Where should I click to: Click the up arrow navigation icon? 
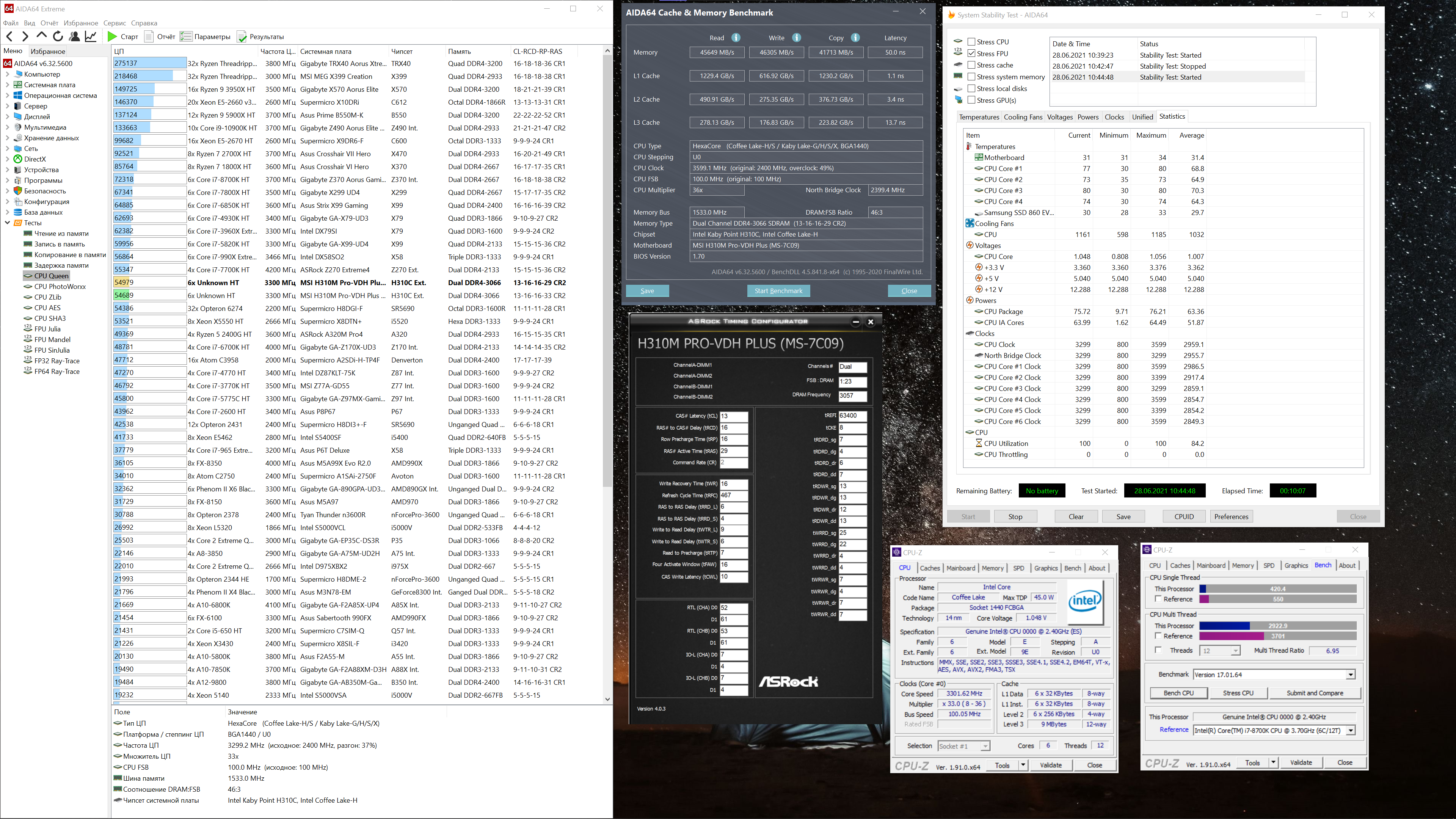(41, 36)
